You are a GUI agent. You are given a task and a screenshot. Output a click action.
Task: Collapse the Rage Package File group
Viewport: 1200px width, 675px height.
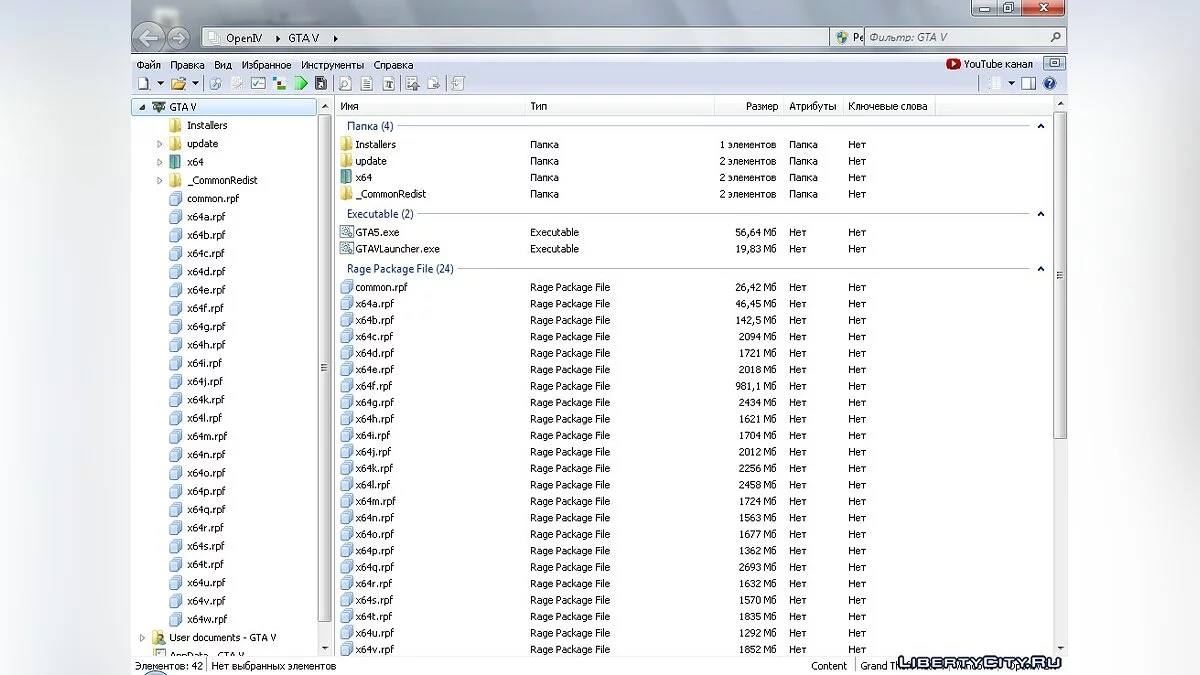[x=1041, y=269]
